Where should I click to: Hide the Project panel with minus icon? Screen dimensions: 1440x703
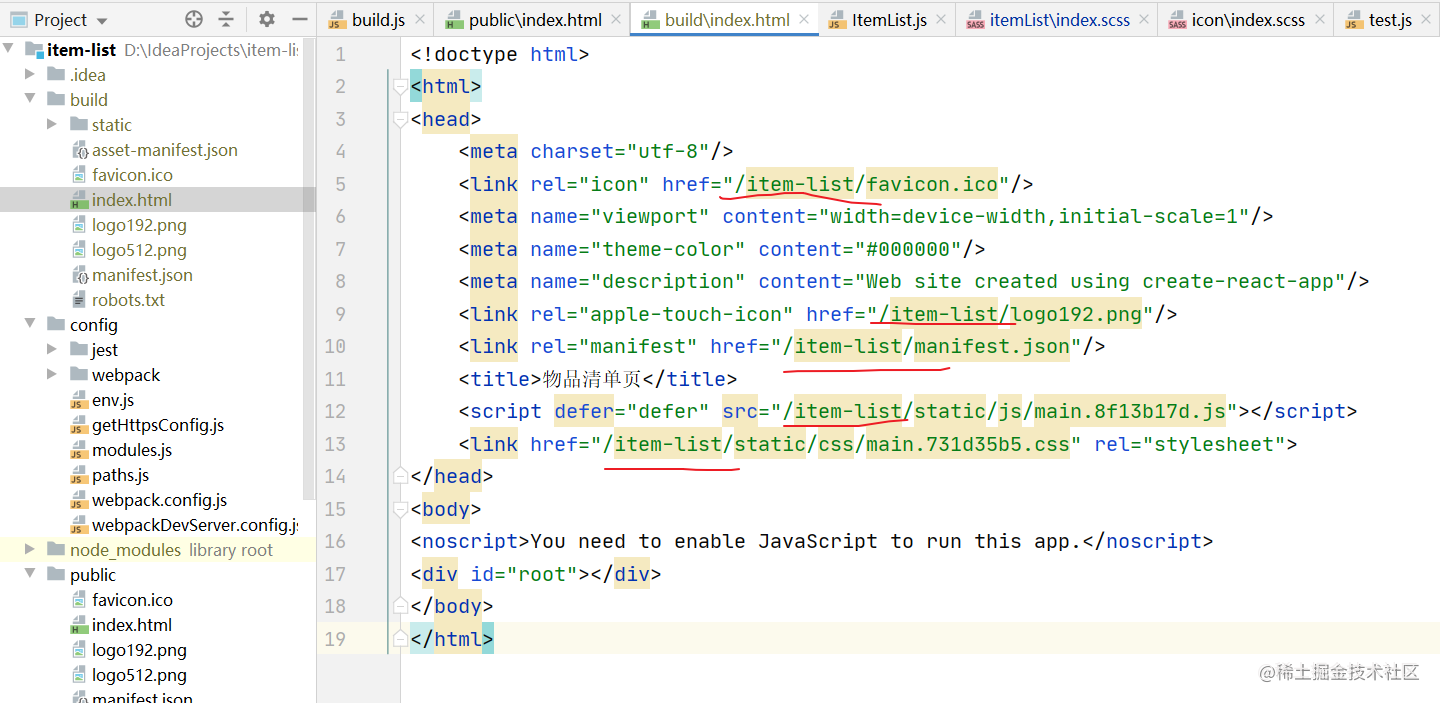pyautogui.click(x=299, y=19)
